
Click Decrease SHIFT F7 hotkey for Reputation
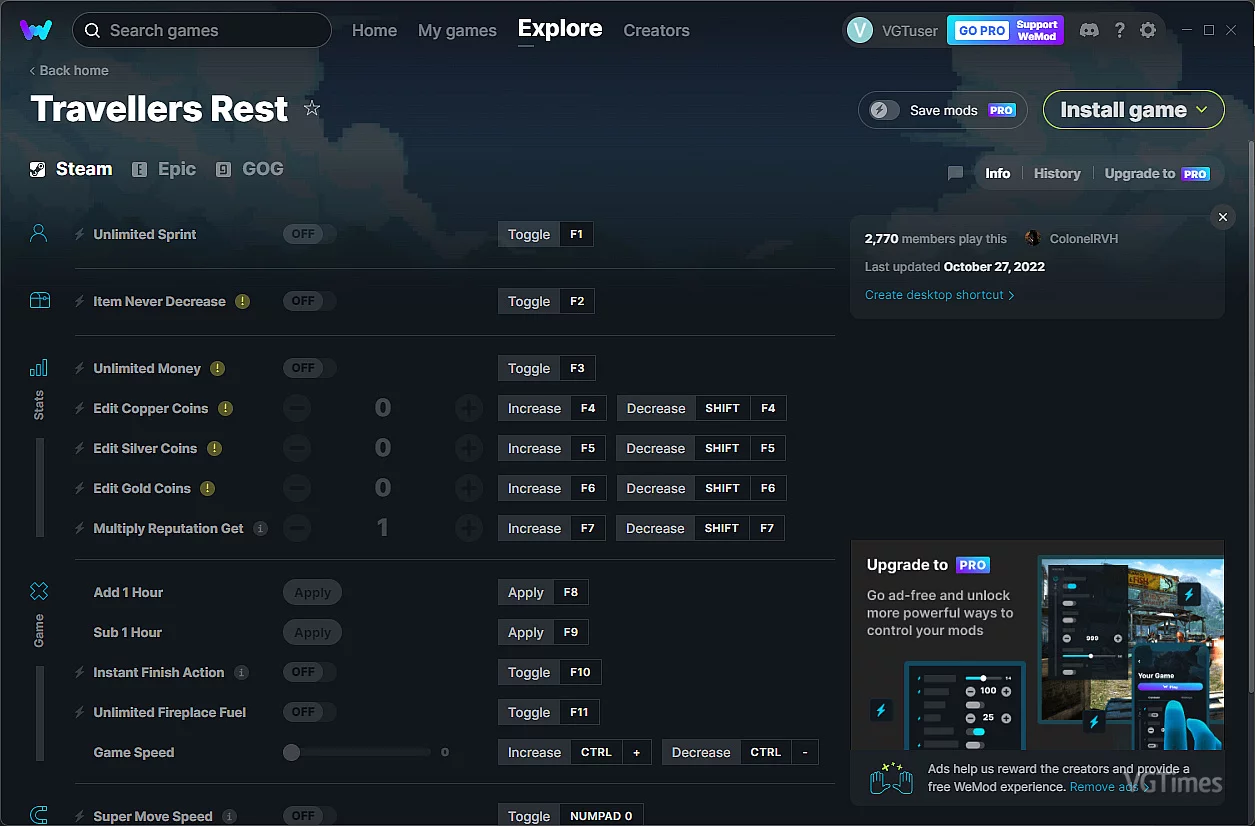701,528
